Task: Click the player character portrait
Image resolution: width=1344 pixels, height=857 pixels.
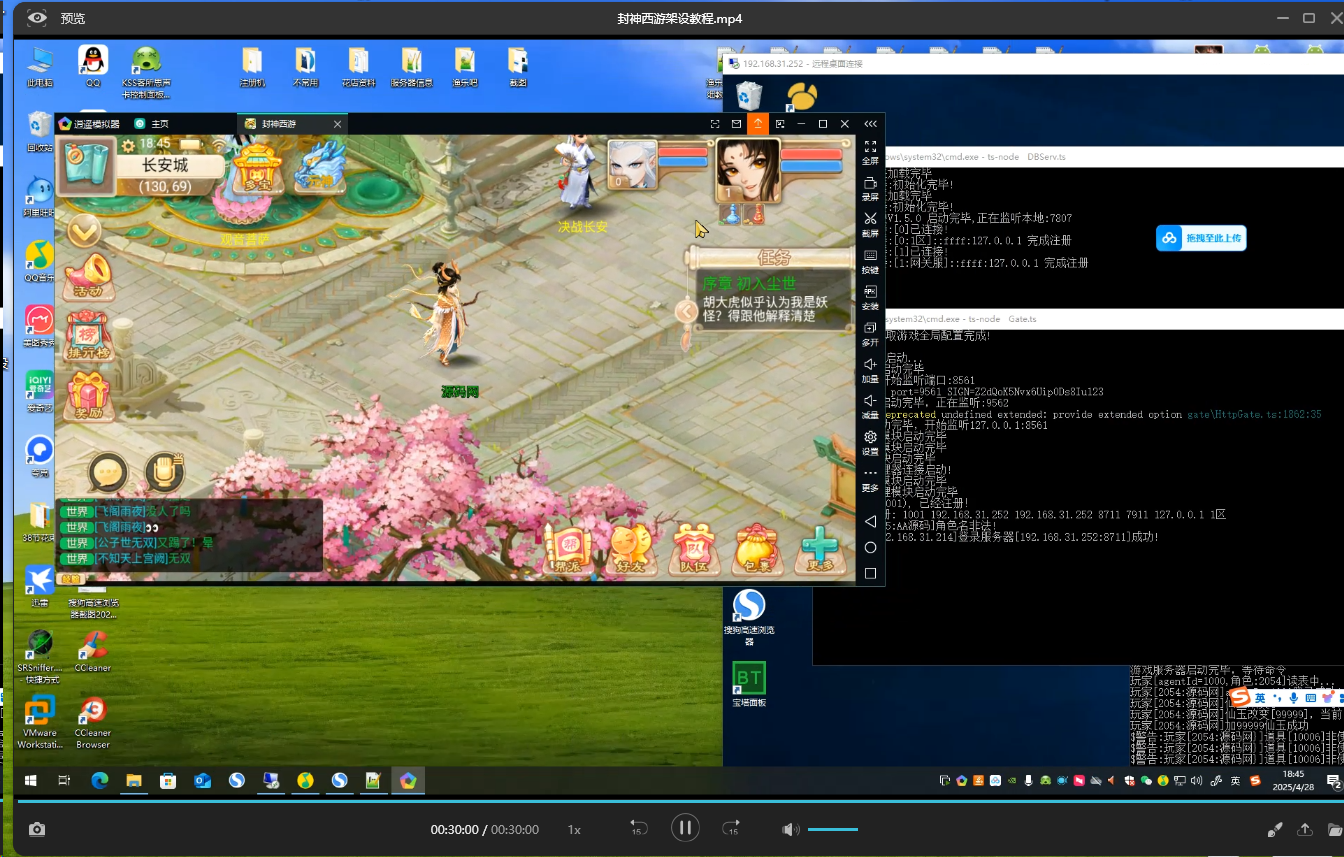Action: [748, 170]
